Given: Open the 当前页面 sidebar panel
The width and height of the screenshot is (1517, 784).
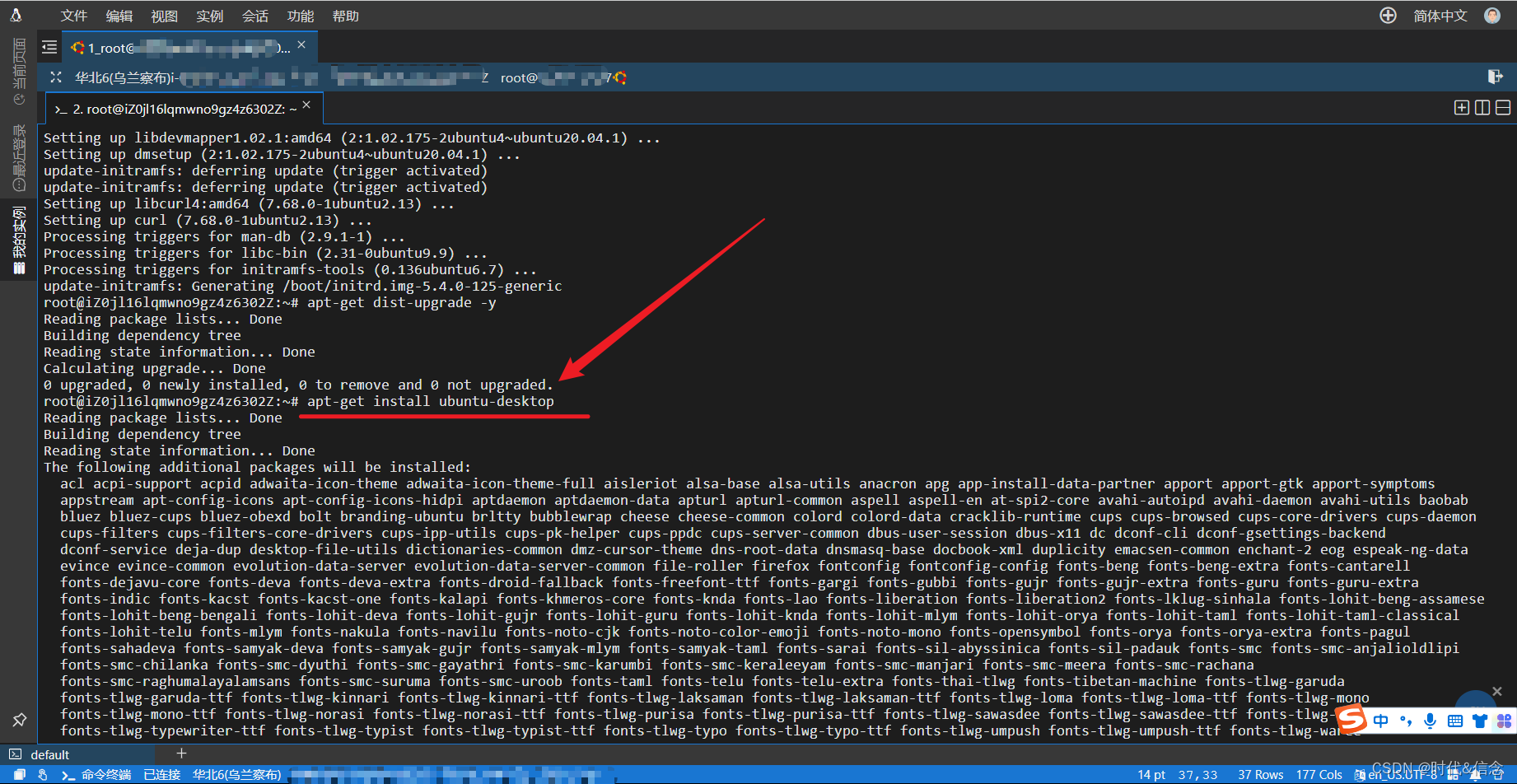Looking at the screenshot, I should (x=19, y=71).
